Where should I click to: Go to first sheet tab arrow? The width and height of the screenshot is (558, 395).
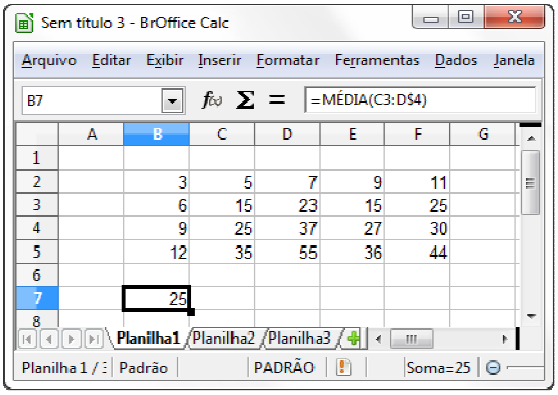(x=27, y=339)
